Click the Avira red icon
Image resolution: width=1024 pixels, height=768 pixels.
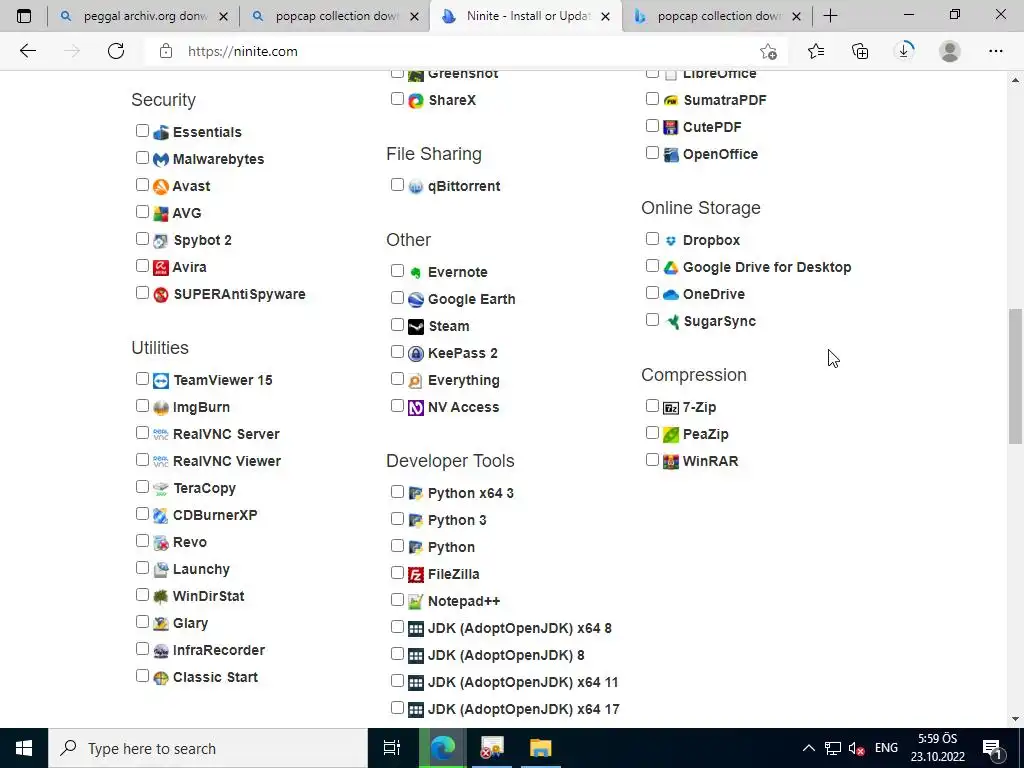(x=161, y=267)
